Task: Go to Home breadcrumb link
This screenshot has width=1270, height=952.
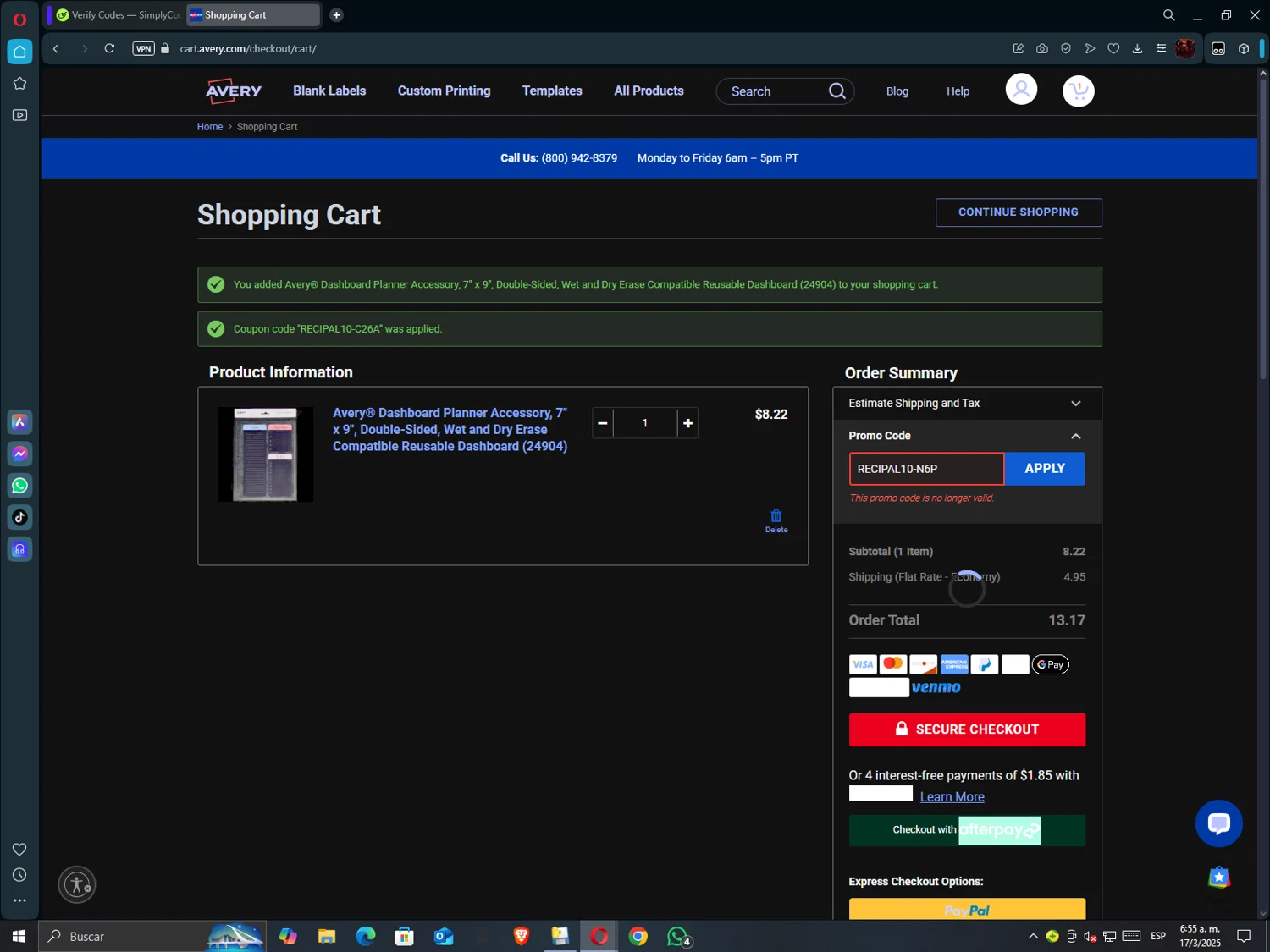Action: point(210,127)
